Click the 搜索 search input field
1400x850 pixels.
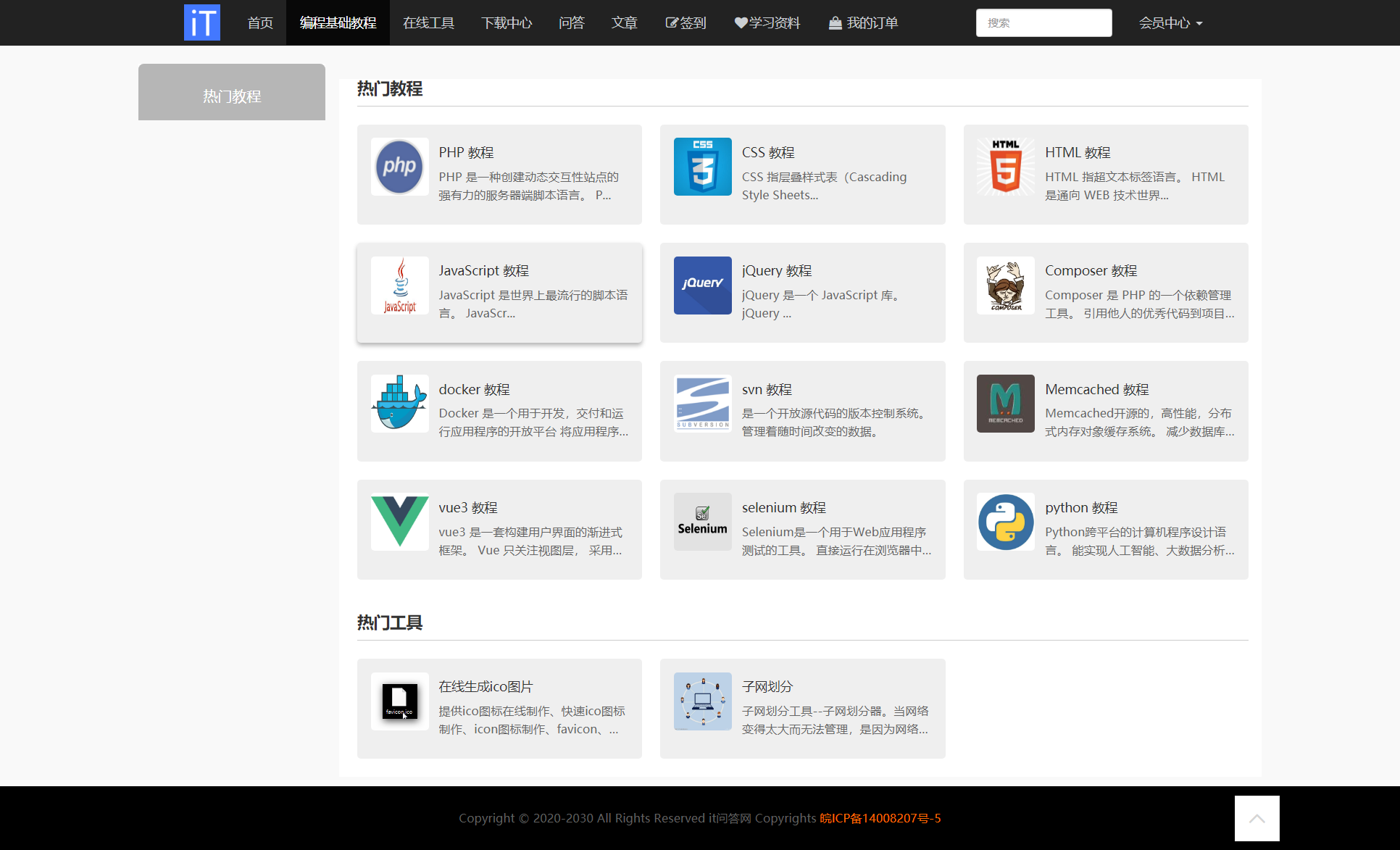1043,23
